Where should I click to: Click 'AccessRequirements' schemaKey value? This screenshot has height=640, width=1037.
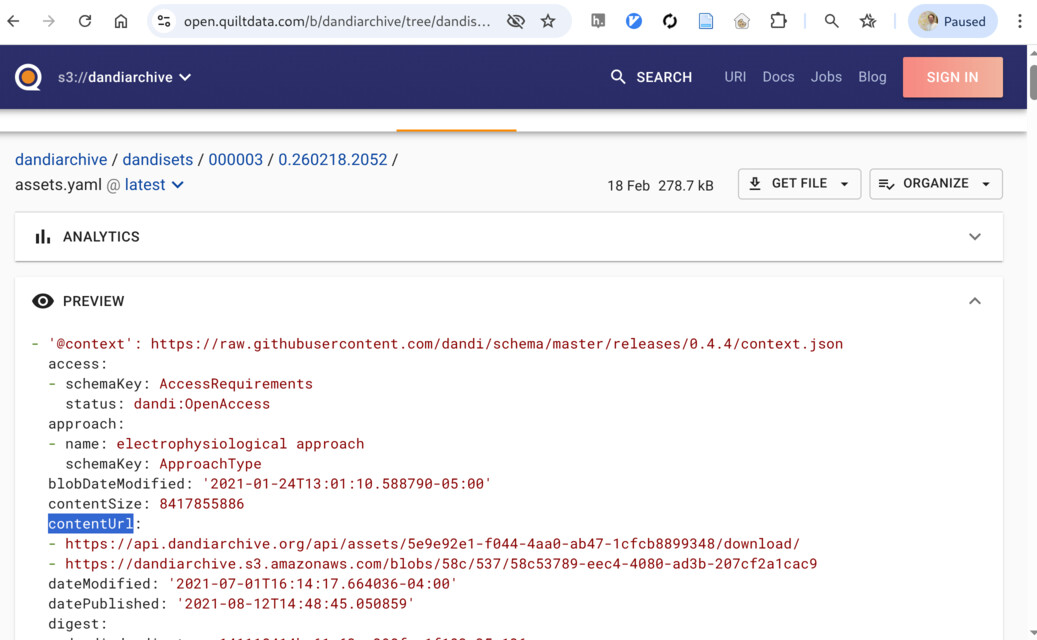coord(236,384)
